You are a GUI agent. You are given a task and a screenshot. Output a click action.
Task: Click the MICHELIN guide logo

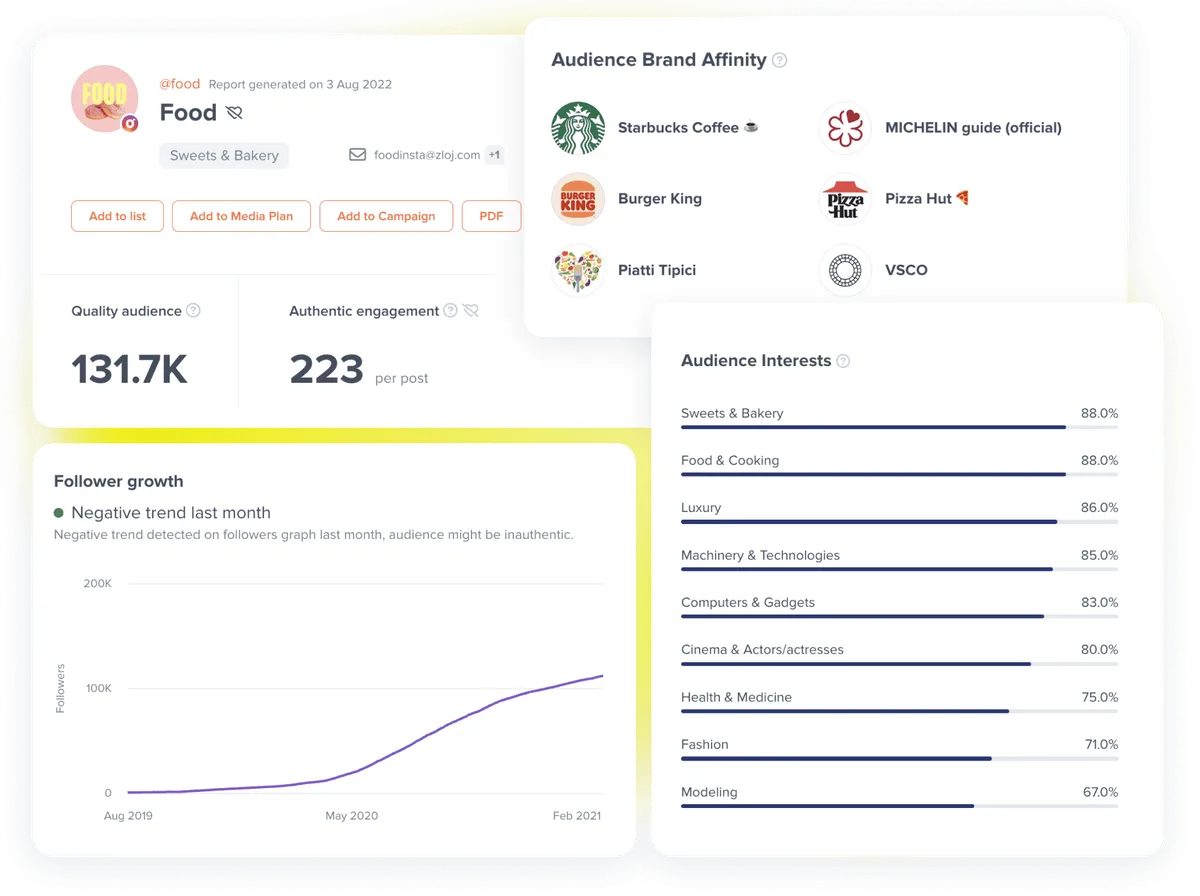[x=845, y=128]
